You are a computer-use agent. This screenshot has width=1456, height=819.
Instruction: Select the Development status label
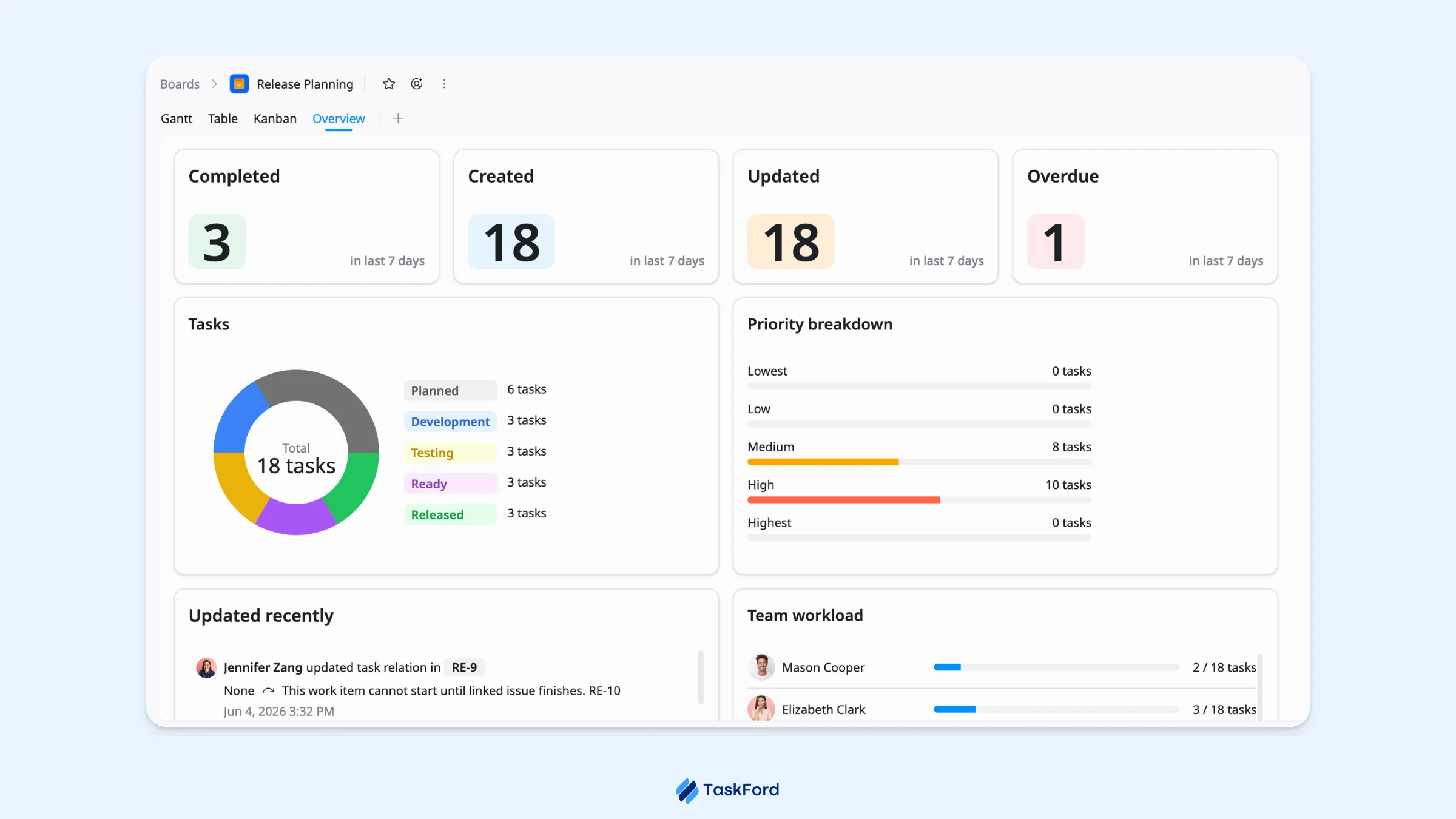(450, 421)
